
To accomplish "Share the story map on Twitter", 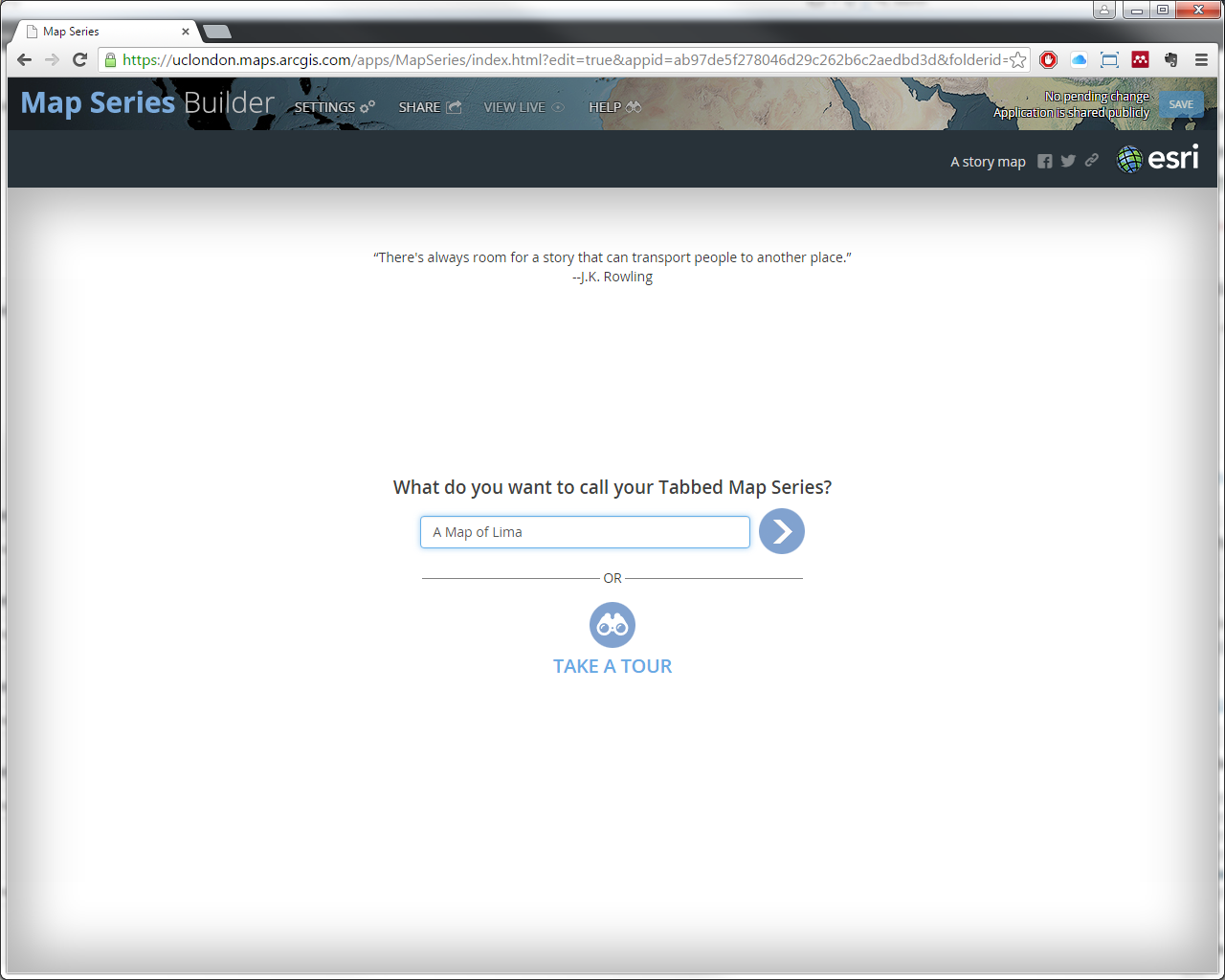I will pyautogui.click(x=1068, y=161).
